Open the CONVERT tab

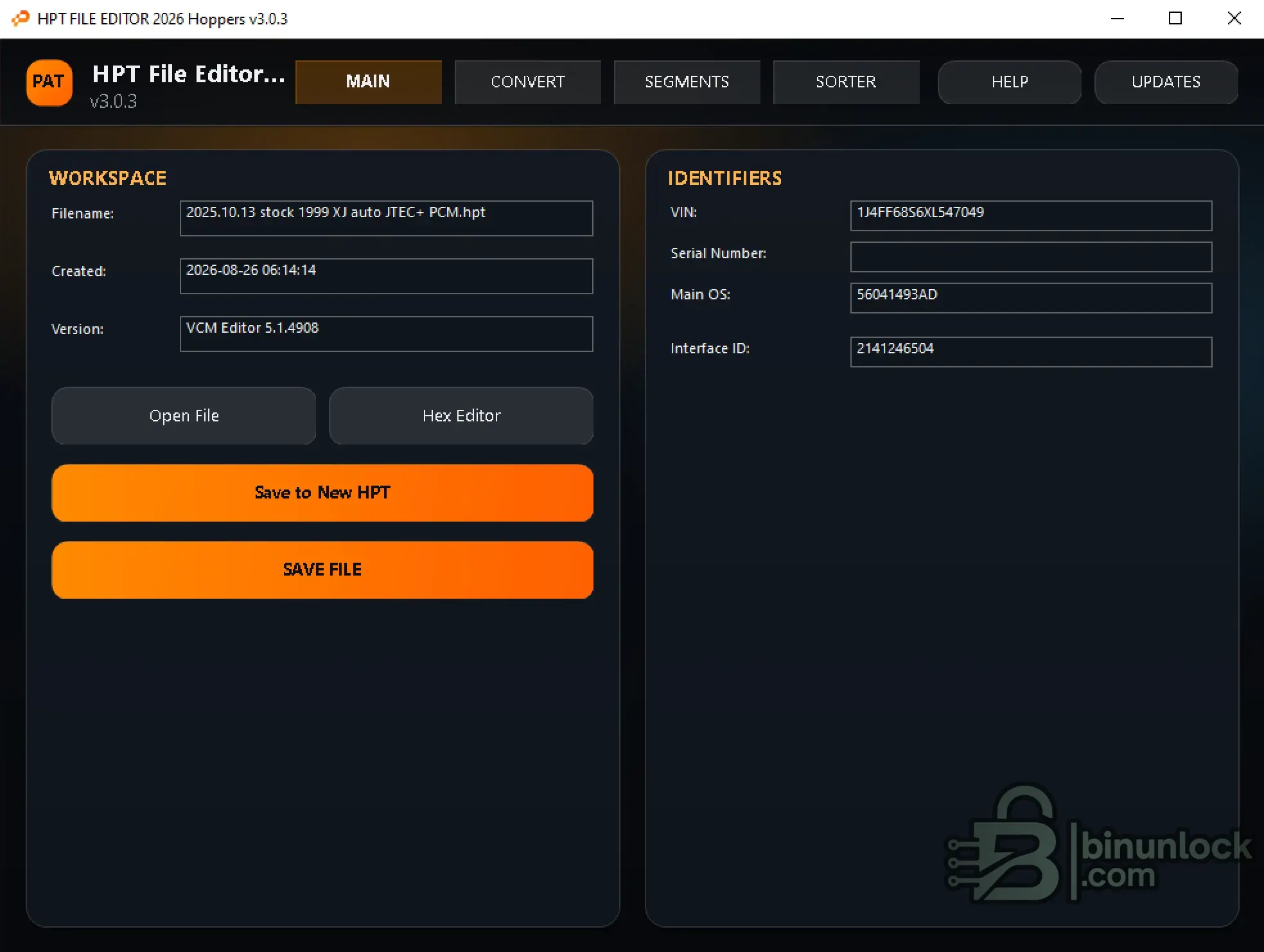tap(527, 82)
